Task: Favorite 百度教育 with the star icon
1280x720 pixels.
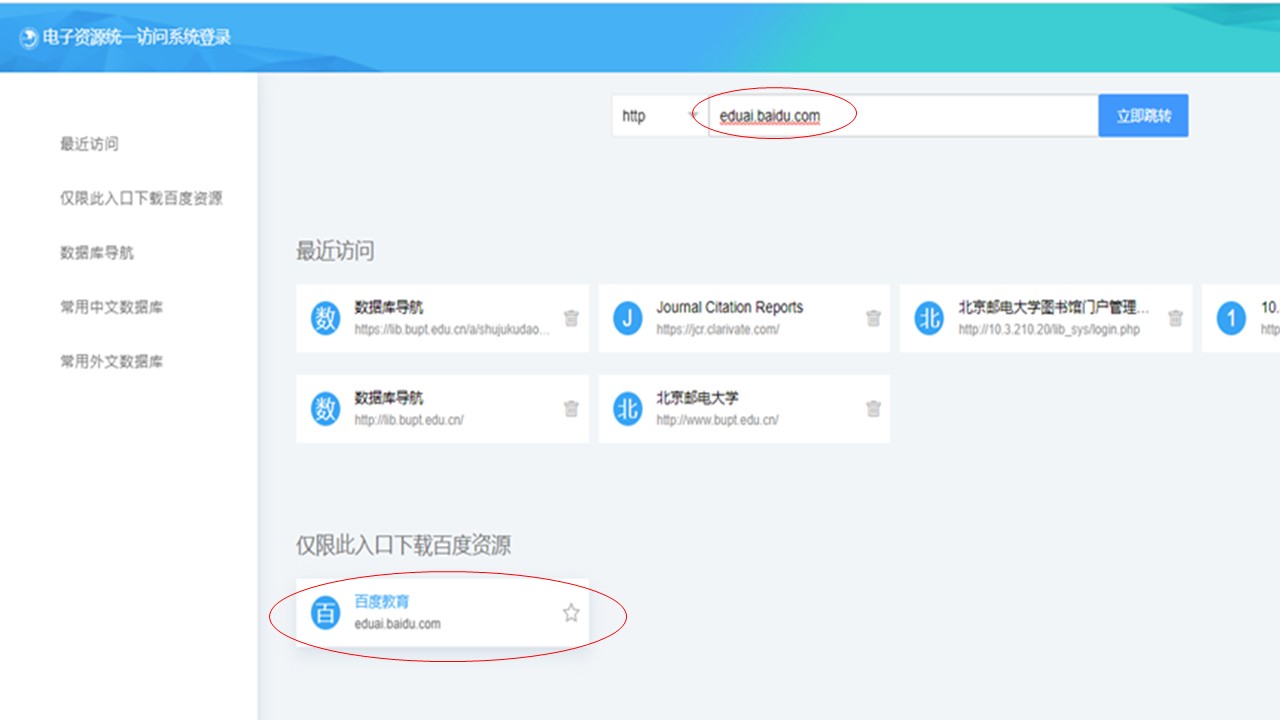Action: (571, 612)
